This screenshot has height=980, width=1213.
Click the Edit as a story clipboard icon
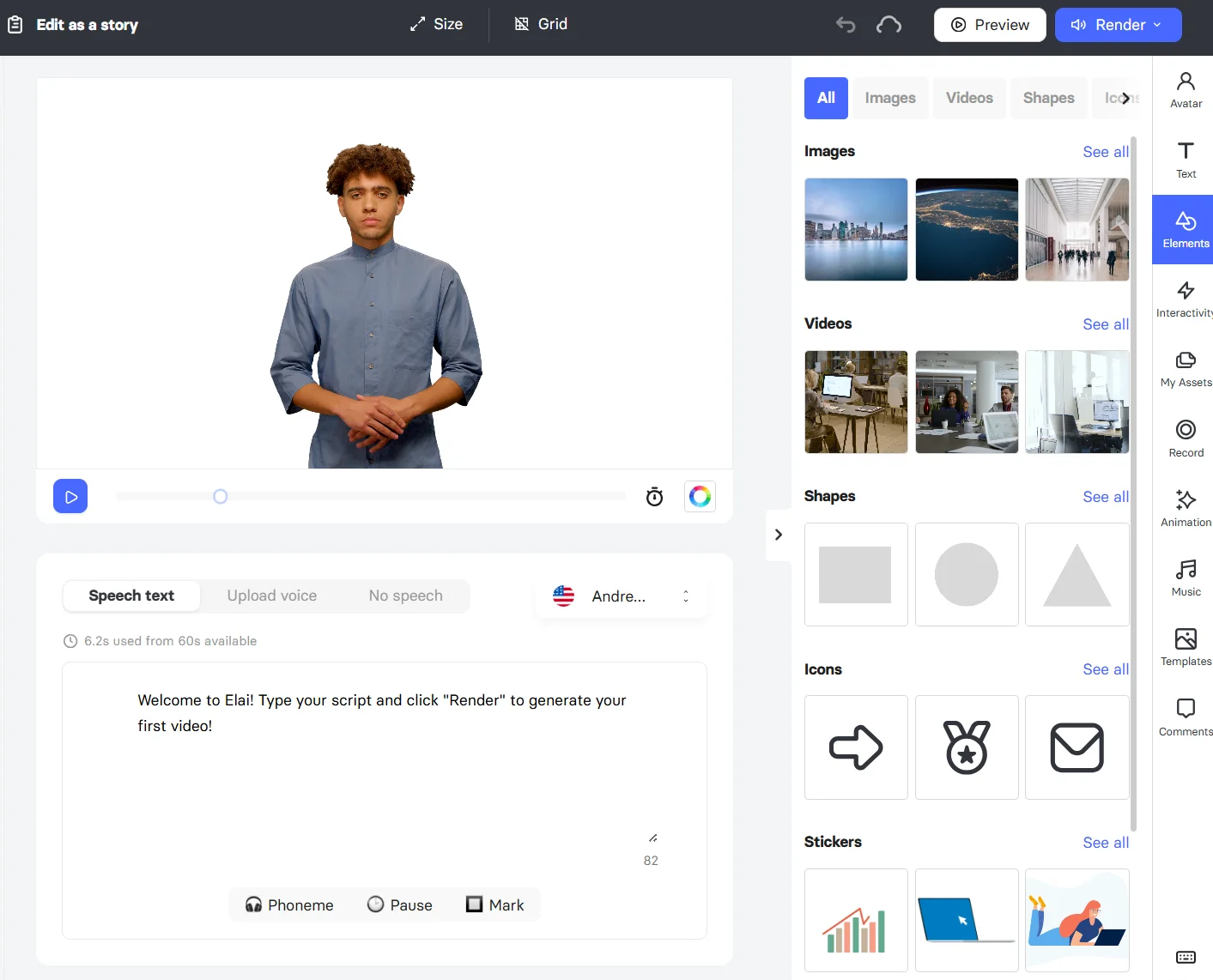click(15, 25)
